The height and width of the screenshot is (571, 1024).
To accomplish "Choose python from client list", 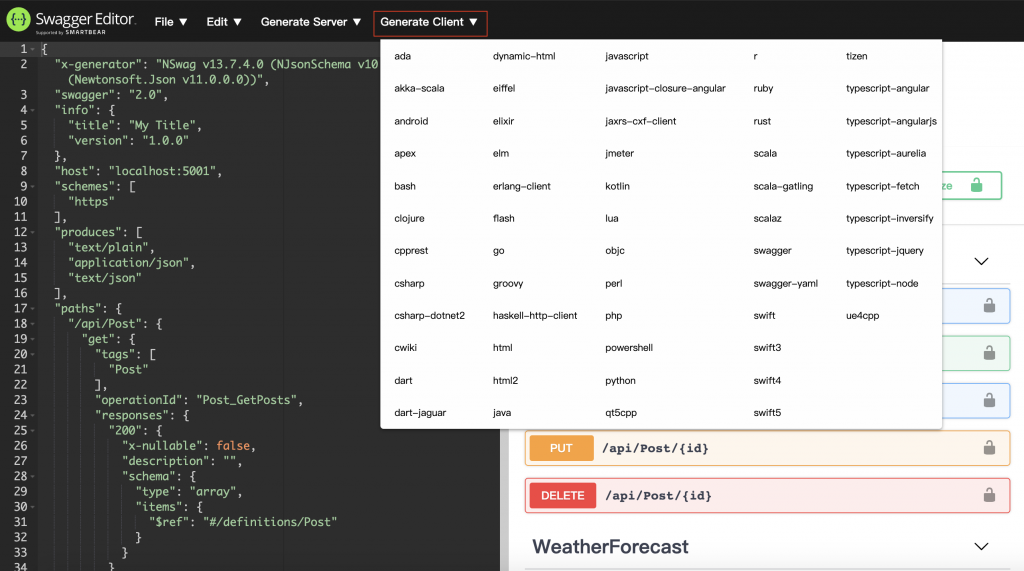I will pos(620,380).
